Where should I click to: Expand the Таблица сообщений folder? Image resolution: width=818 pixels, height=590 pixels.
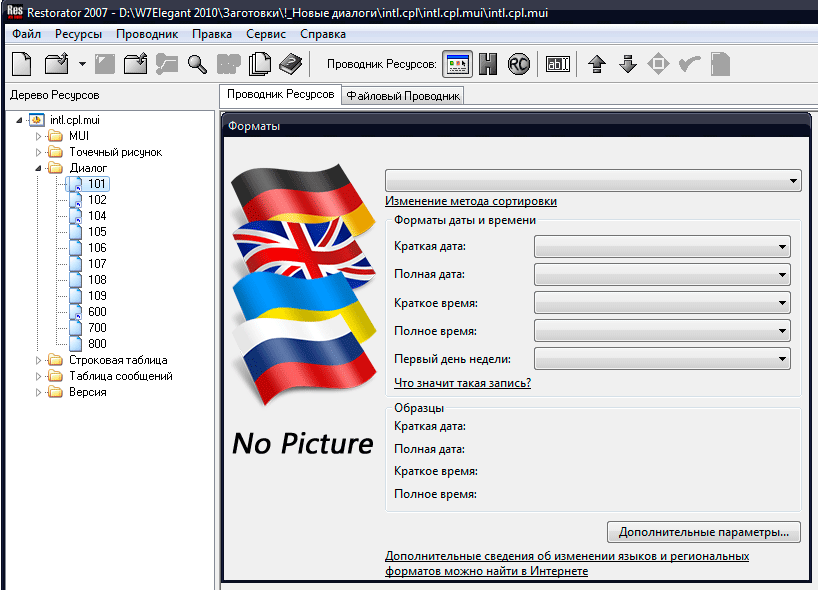38,376
